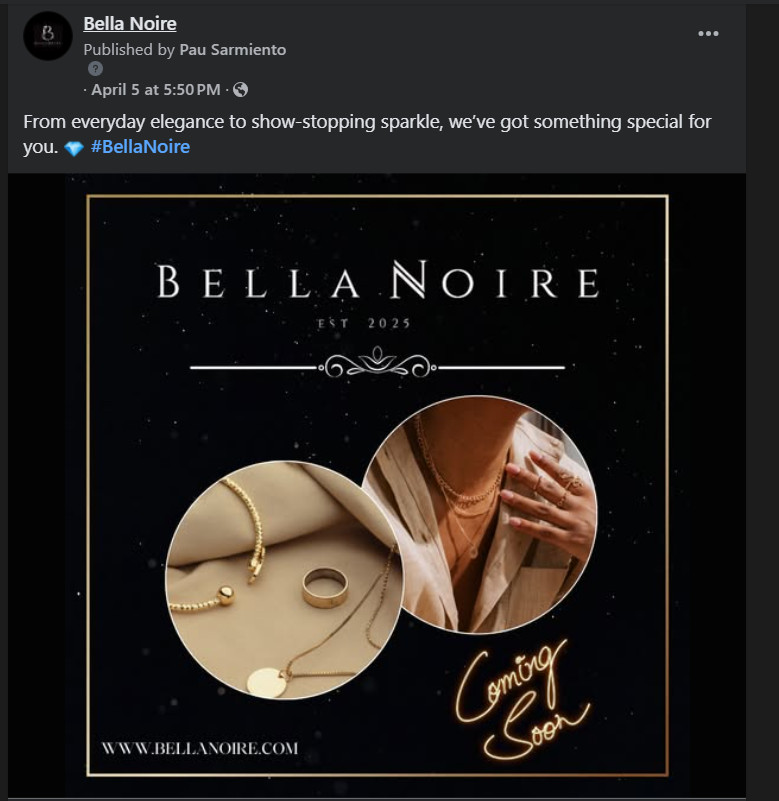
Task: Follow the #BellaNoire hashtag
Action: 140,147
